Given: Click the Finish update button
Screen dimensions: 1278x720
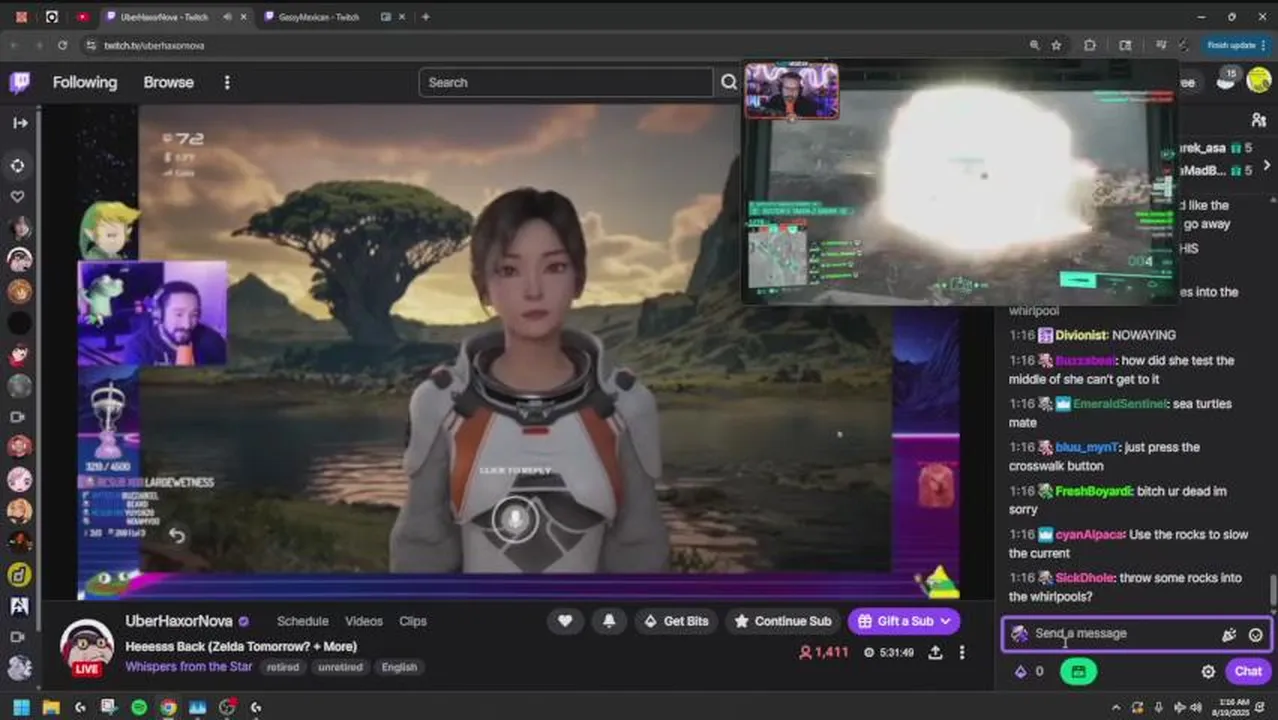Looking at the screenshot, I should pos(1236,45).
